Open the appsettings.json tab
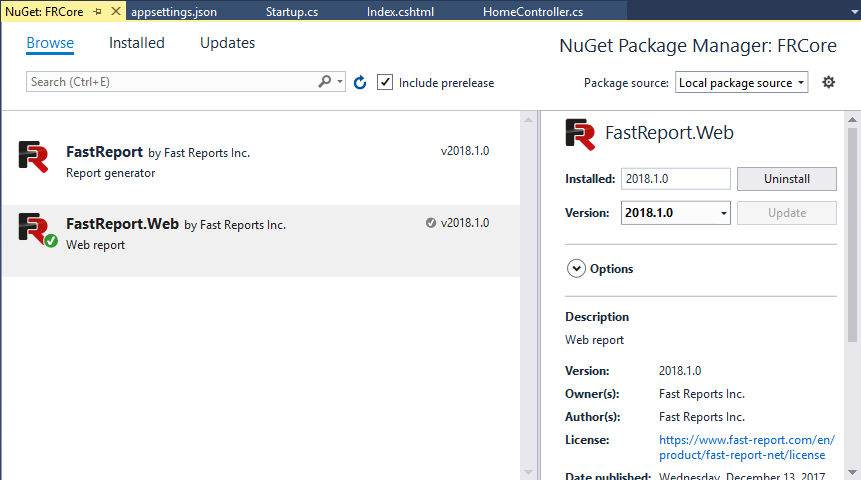This screenshot has height=480, width=861. (174, 12)
